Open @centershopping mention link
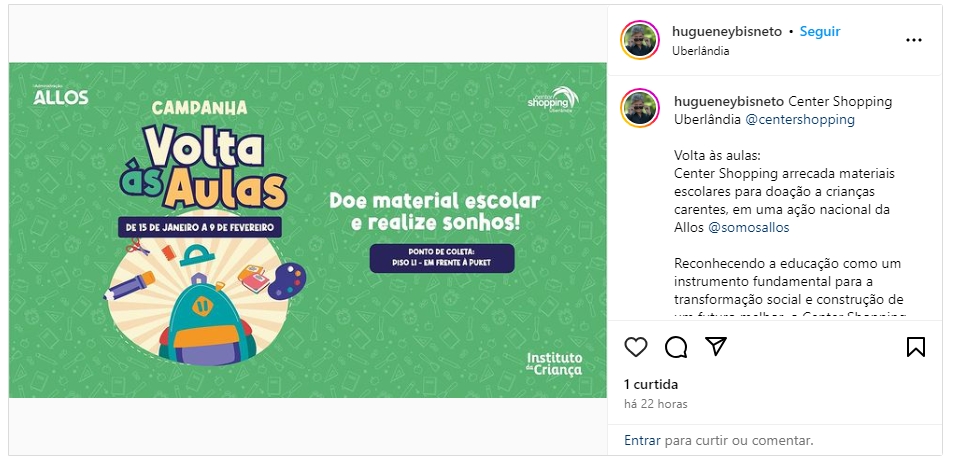The height and width of the screenshot is (471, 956). [800, 119]
